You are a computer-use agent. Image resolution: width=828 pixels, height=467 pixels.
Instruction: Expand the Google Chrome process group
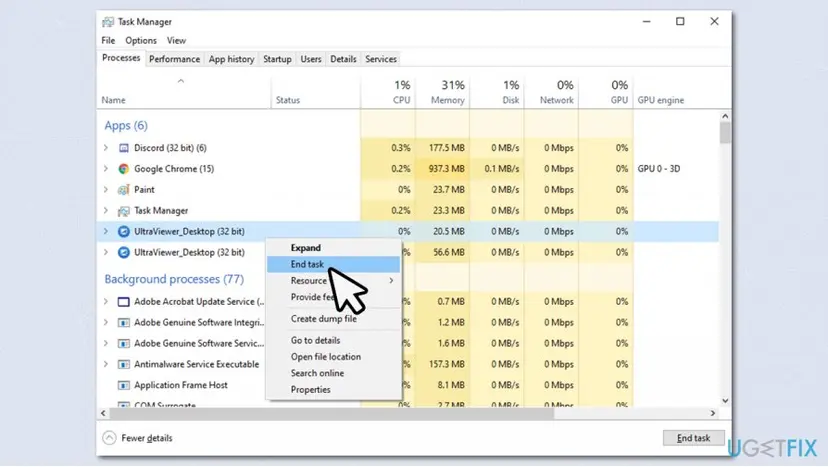pos(106,169)
